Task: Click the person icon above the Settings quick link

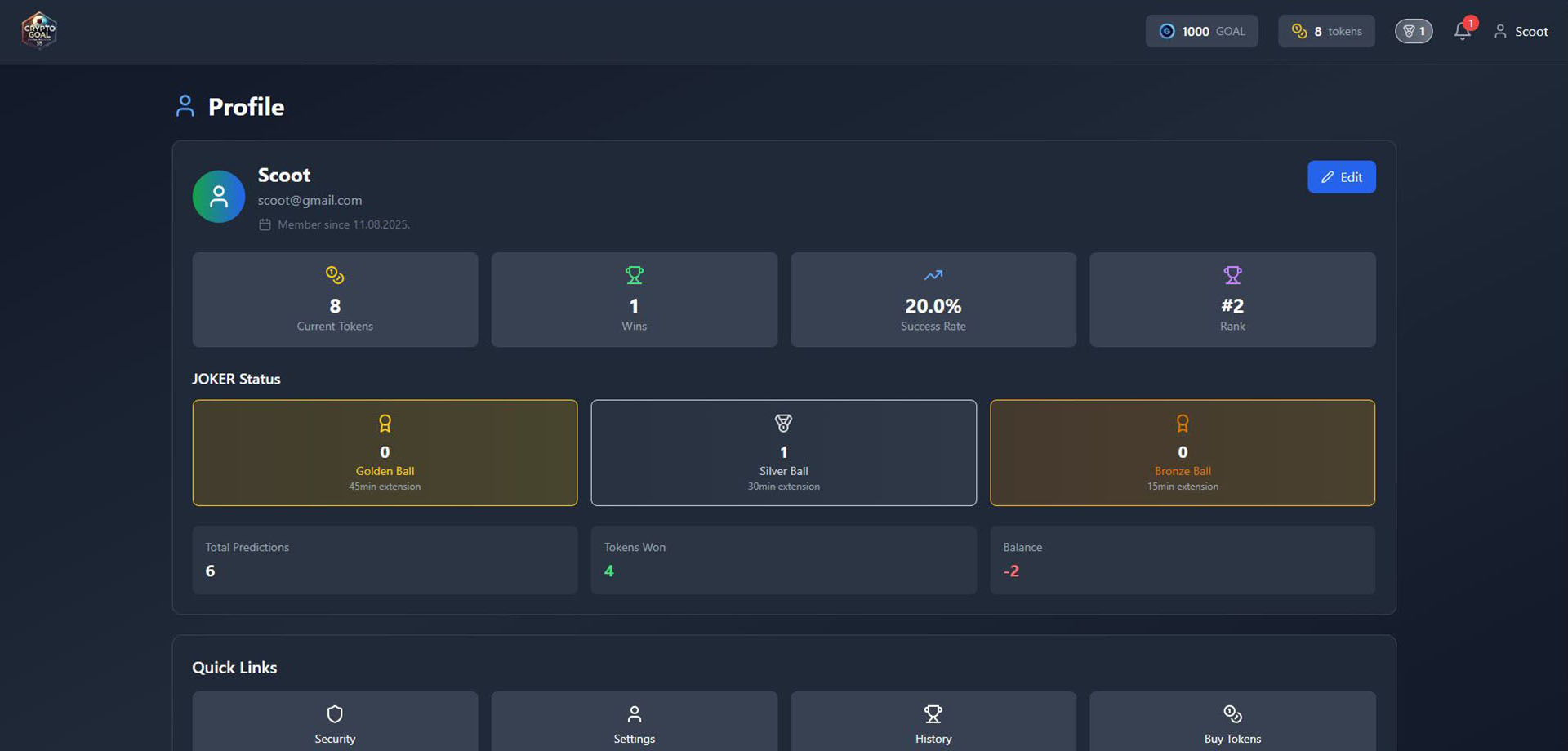Action: [635, 714]
